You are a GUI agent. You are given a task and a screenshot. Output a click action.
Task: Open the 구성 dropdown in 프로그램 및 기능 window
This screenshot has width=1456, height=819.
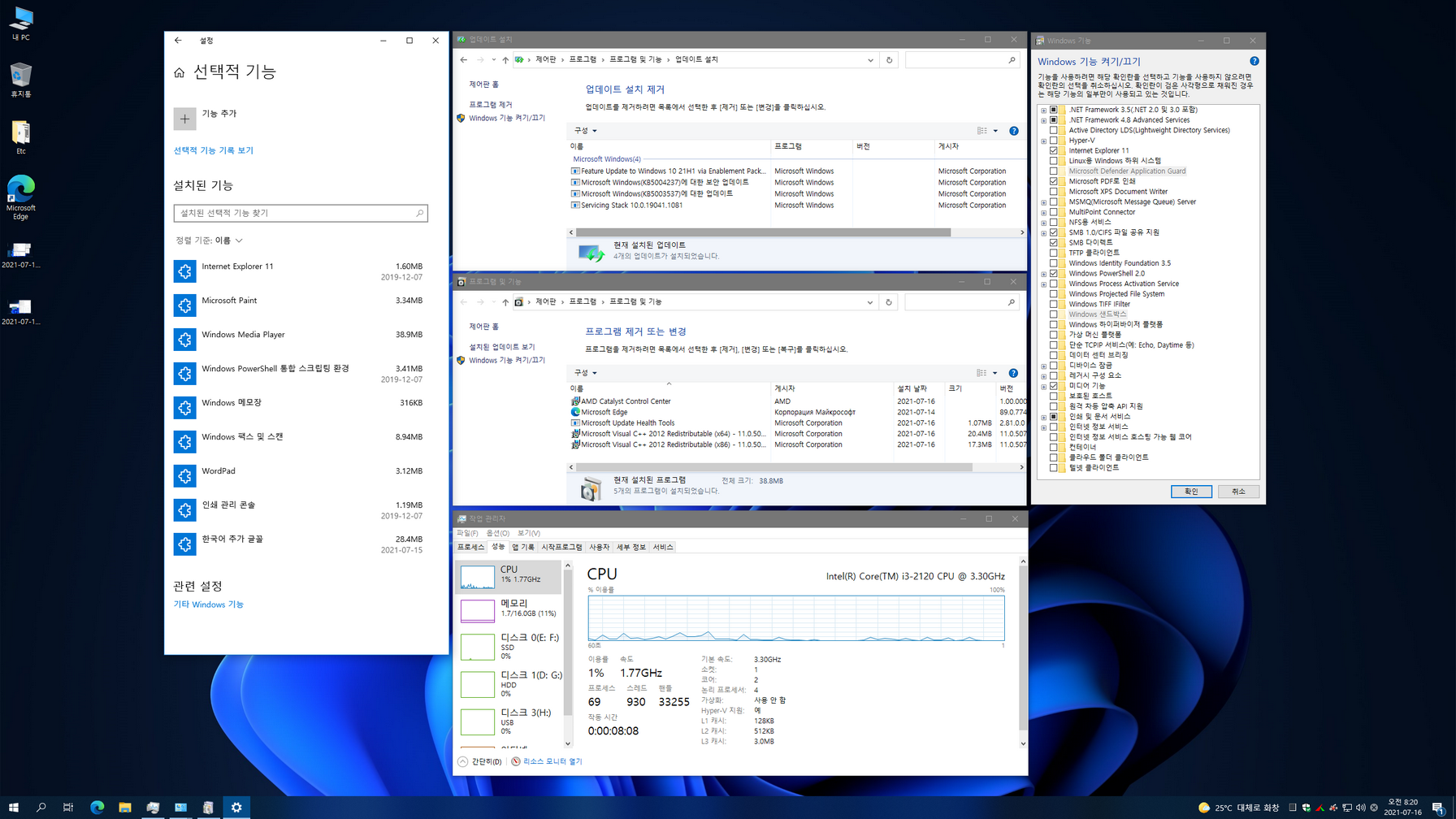[x=586, y=373]
